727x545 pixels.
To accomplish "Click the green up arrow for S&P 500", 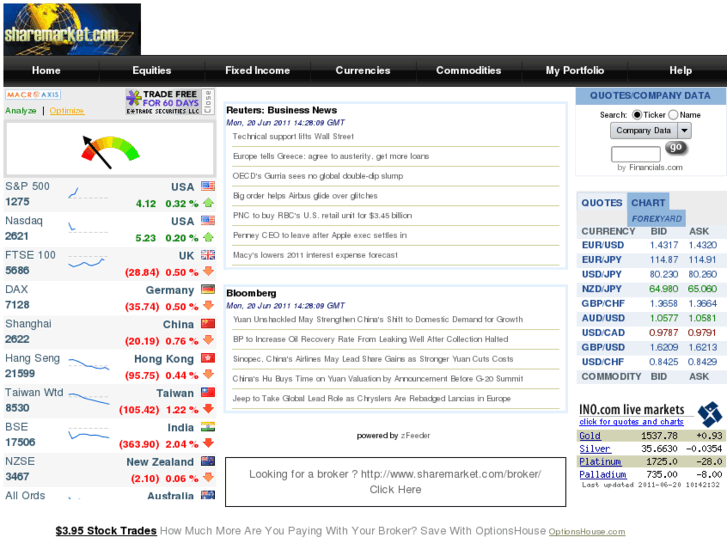I will (208, 203).
